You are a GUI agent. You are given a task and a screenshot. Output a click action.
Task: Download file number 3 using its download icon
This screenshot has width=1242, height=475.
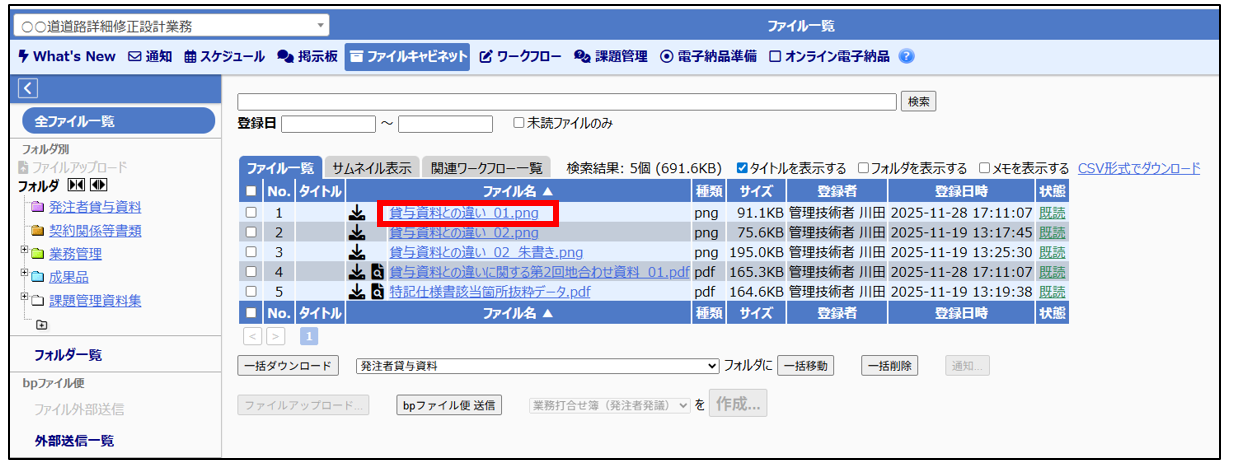(357, 252)
